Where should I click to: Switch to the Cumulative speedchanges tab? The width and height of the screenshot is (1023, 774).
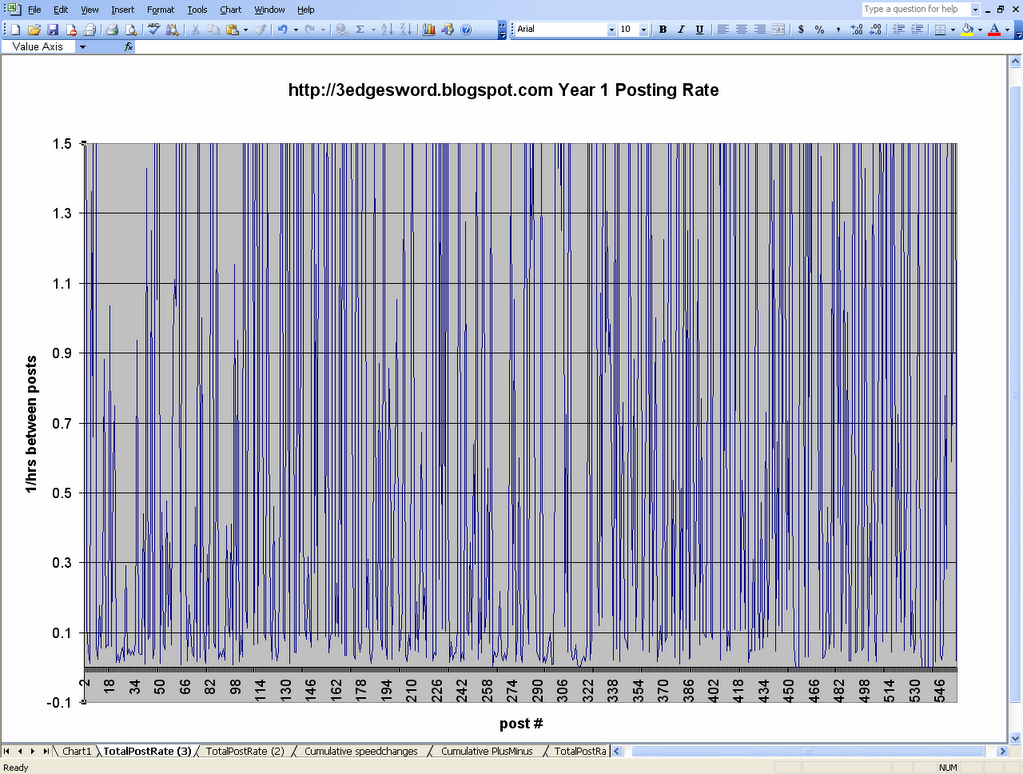click(361, 751)
